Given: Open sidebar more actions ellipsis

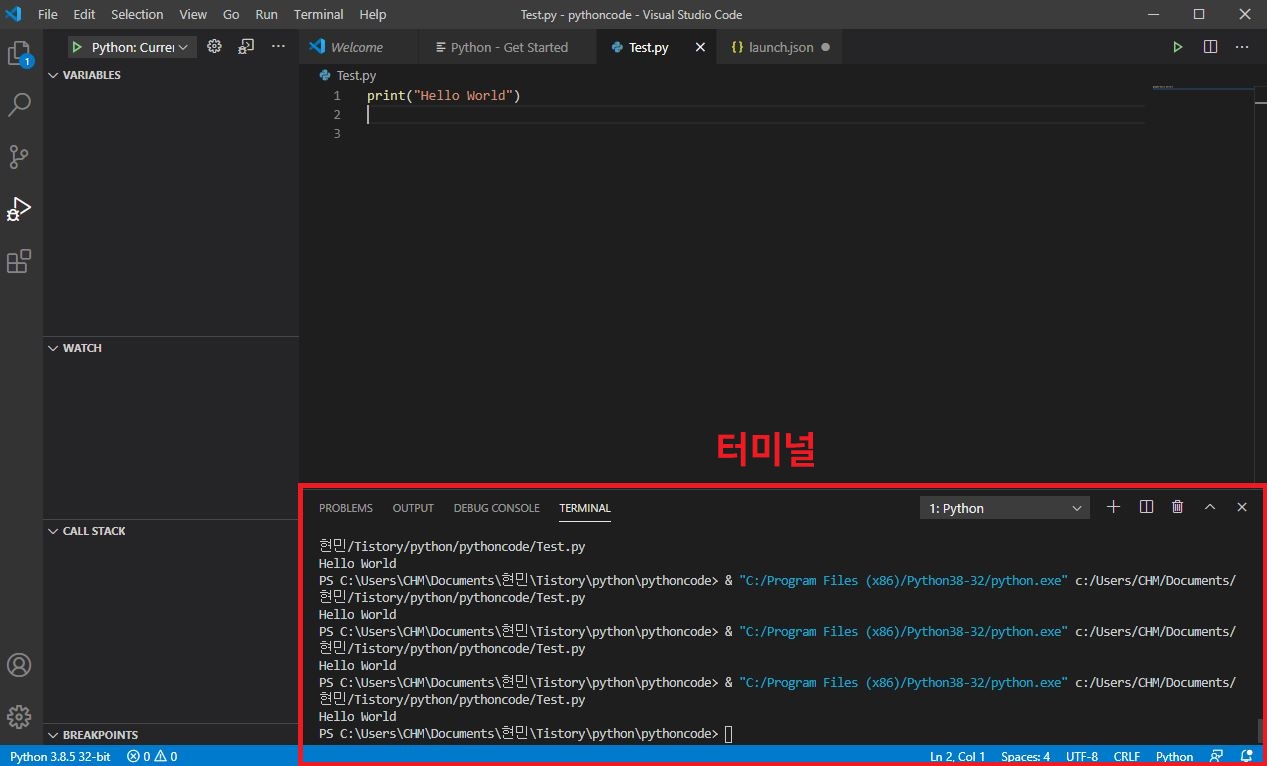Looking at the screenshot, I should tap(279, 46).
